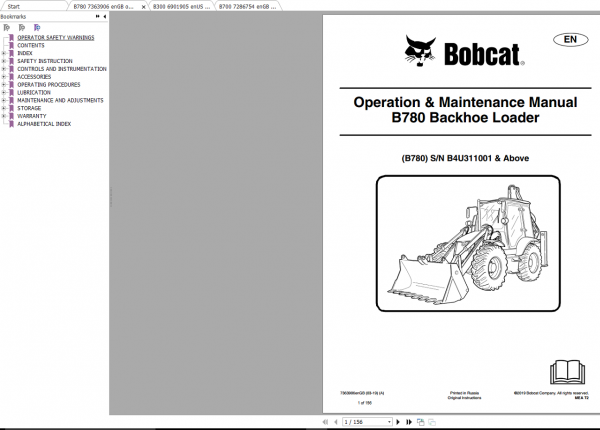The height and width of the screenshot is (430, 600).
Task: Click the purple icon beside CONTENTS
Action: pos(11,45)
